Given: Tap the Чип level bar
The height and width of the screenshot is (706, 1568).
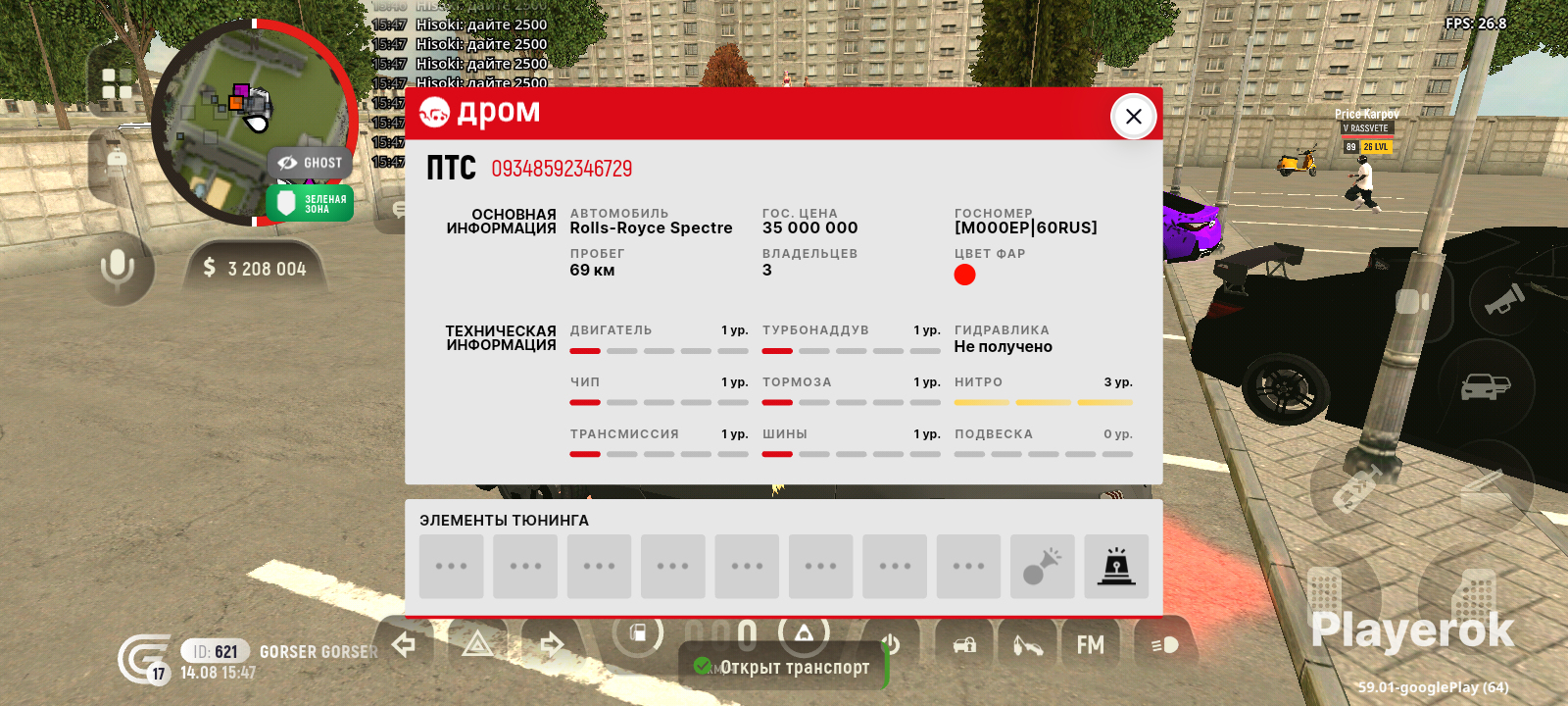Looking at the screenshot, I should coord(659,402).
